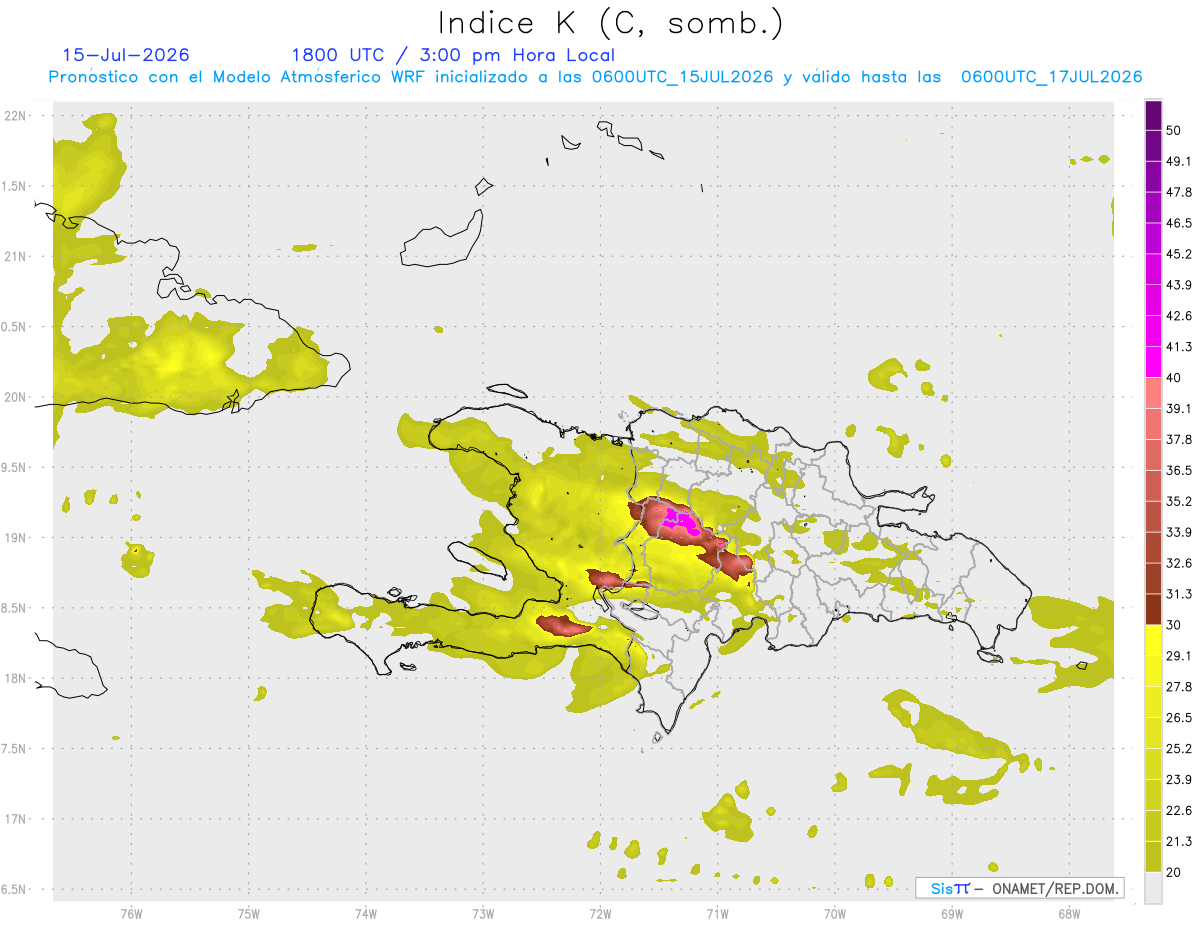Click the "36.5" colorbar value

click(1179, 470)
